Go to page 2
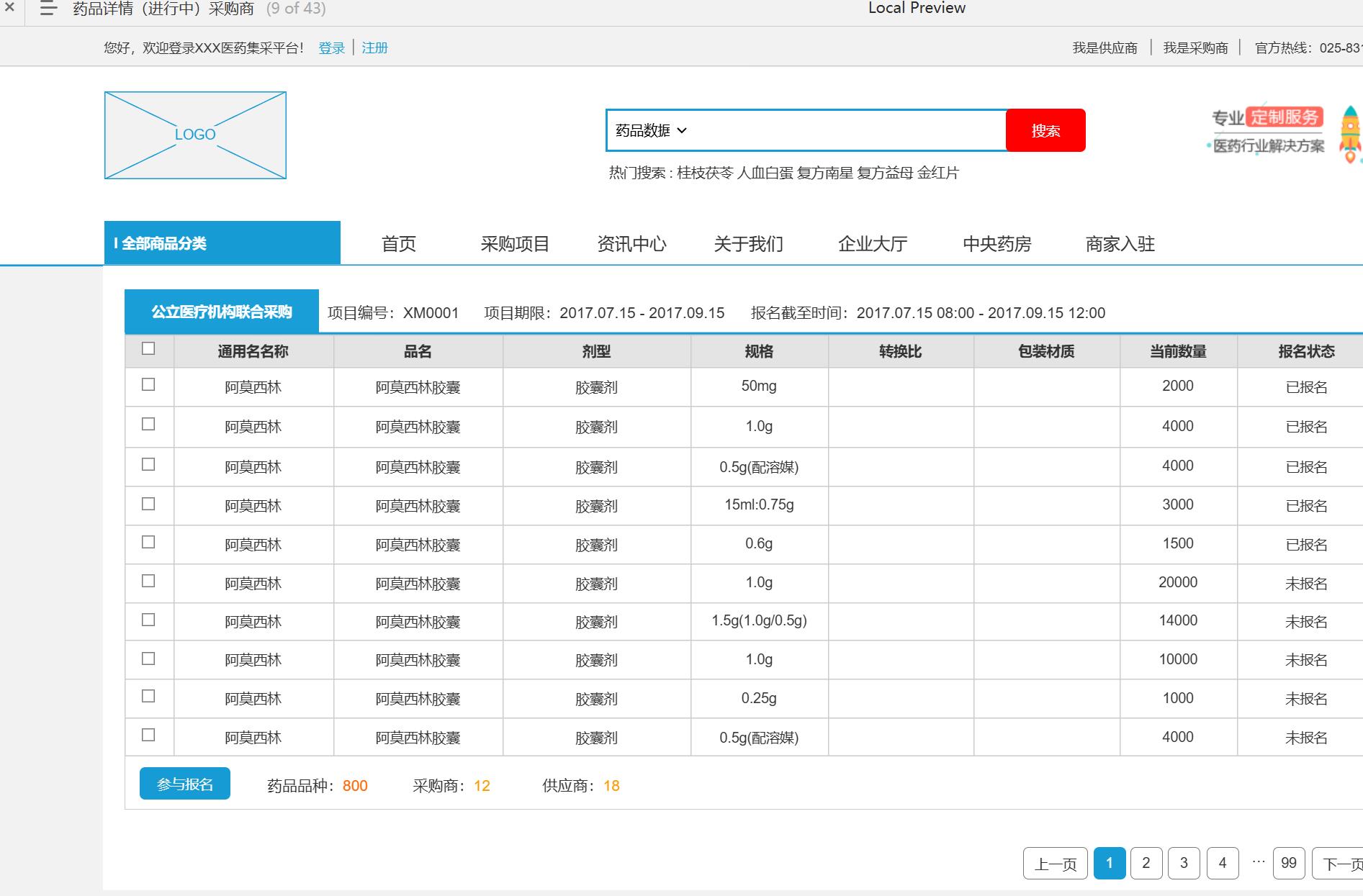Screen dimensions: 1363x896 1146,863
